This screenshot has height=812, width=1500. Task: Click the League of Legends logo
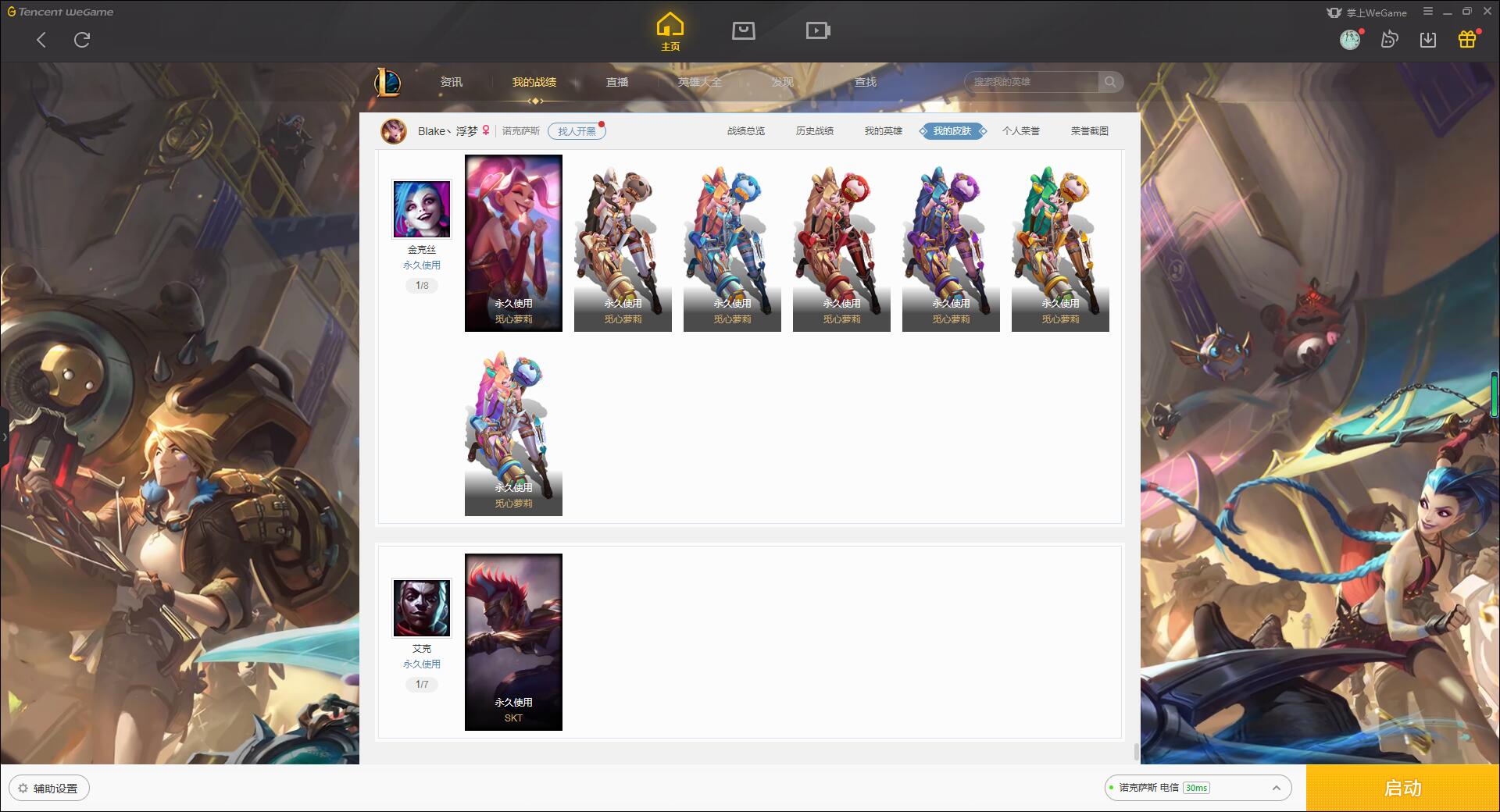pos(387,82)
